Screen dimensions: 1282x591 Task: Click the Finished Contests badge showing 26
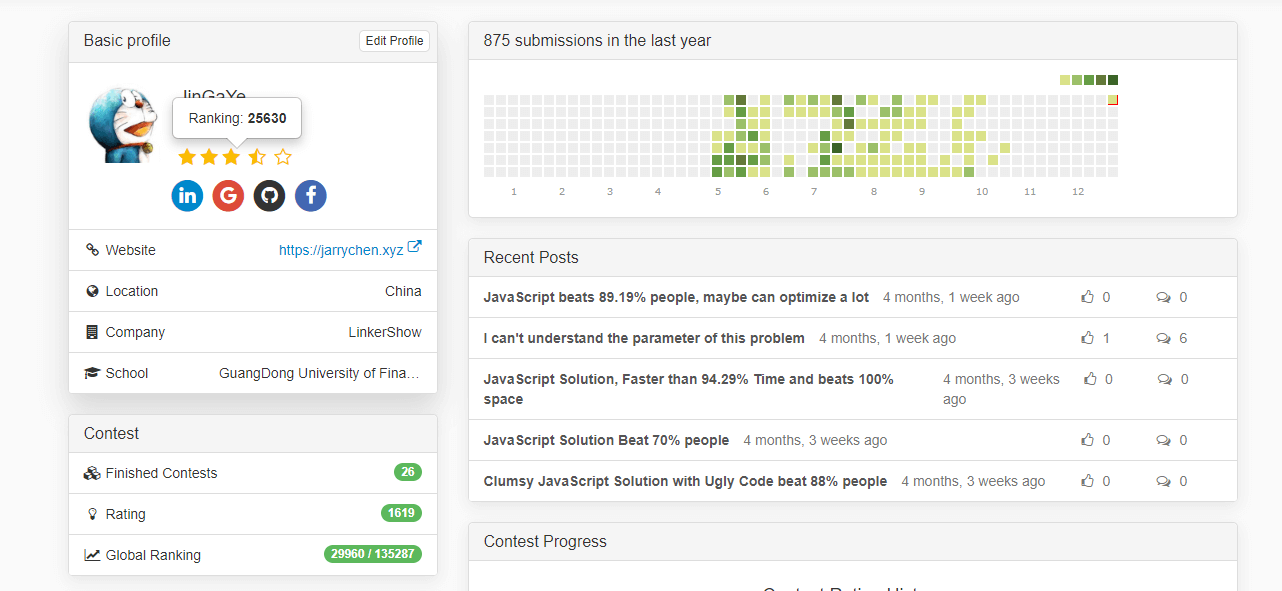(408, 472)
